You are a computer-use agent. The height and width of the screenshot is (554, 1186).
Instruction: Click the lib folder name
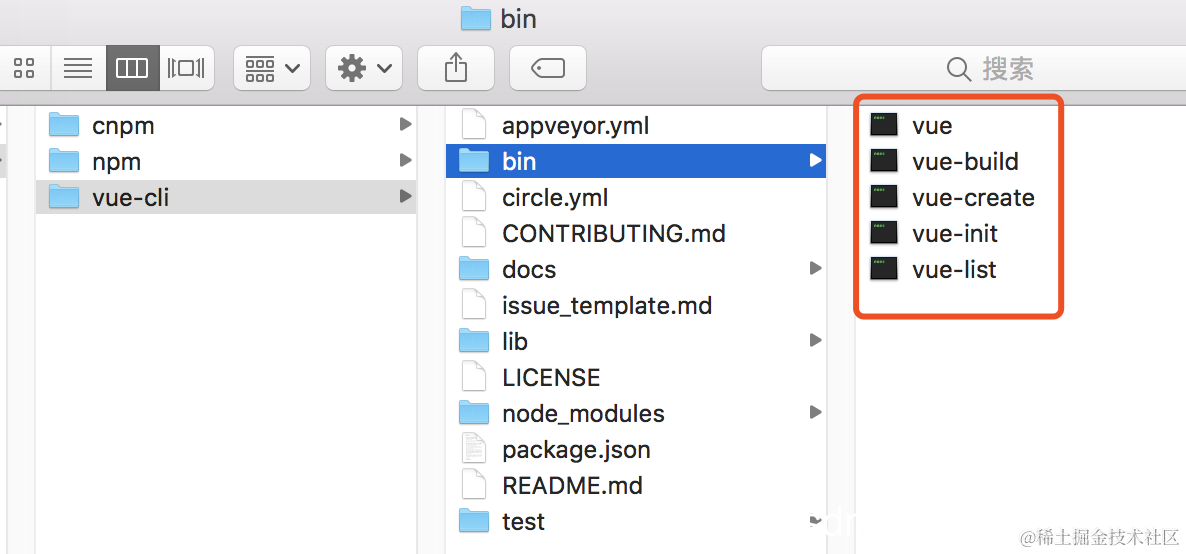(515, 341)
